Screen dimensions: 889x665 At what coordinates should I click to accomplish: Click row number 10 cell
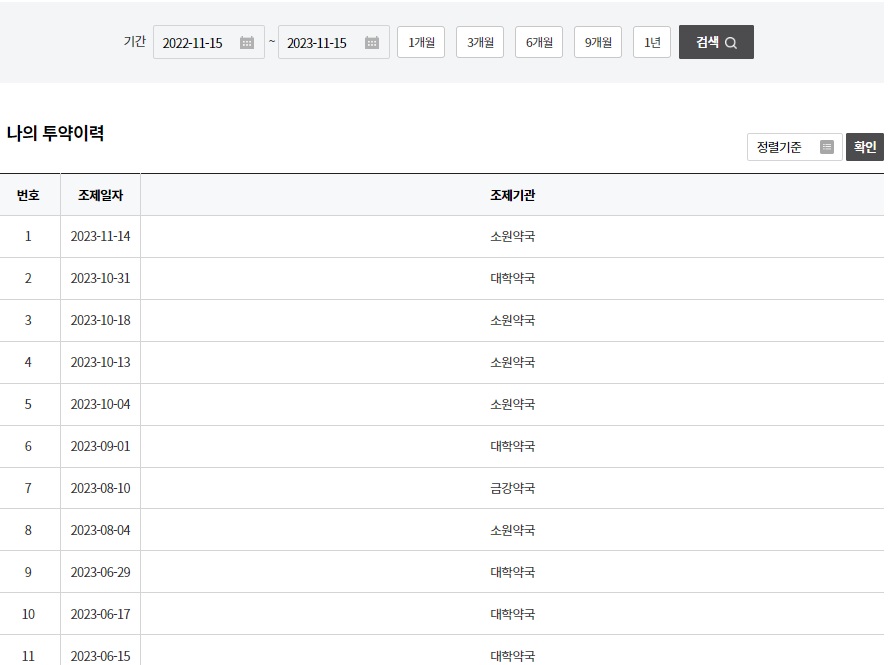click(x=28, y=614)
